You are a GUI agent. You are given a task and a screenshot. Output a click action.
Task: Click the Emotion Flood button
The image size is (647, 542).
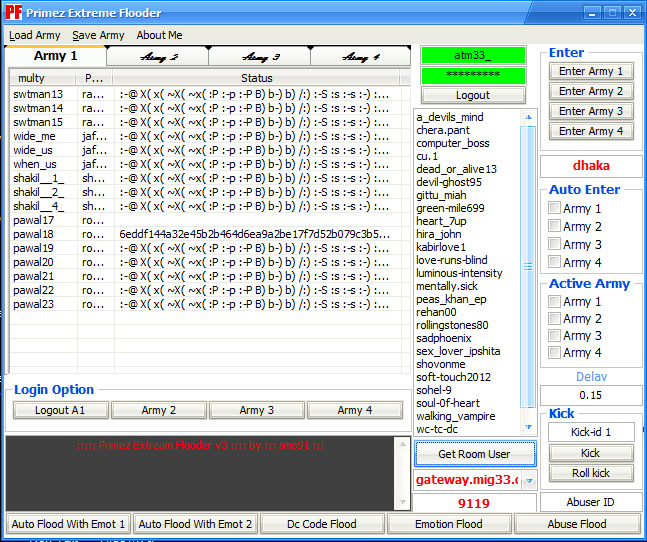pyautogui.click(x=449, y=524)
